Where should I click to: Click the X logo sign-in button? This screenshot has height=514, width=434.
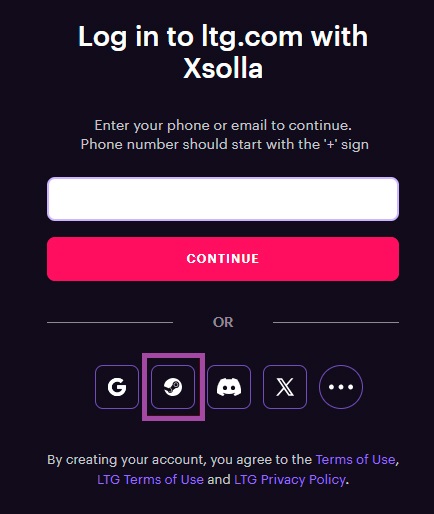(x=285, y=387)
